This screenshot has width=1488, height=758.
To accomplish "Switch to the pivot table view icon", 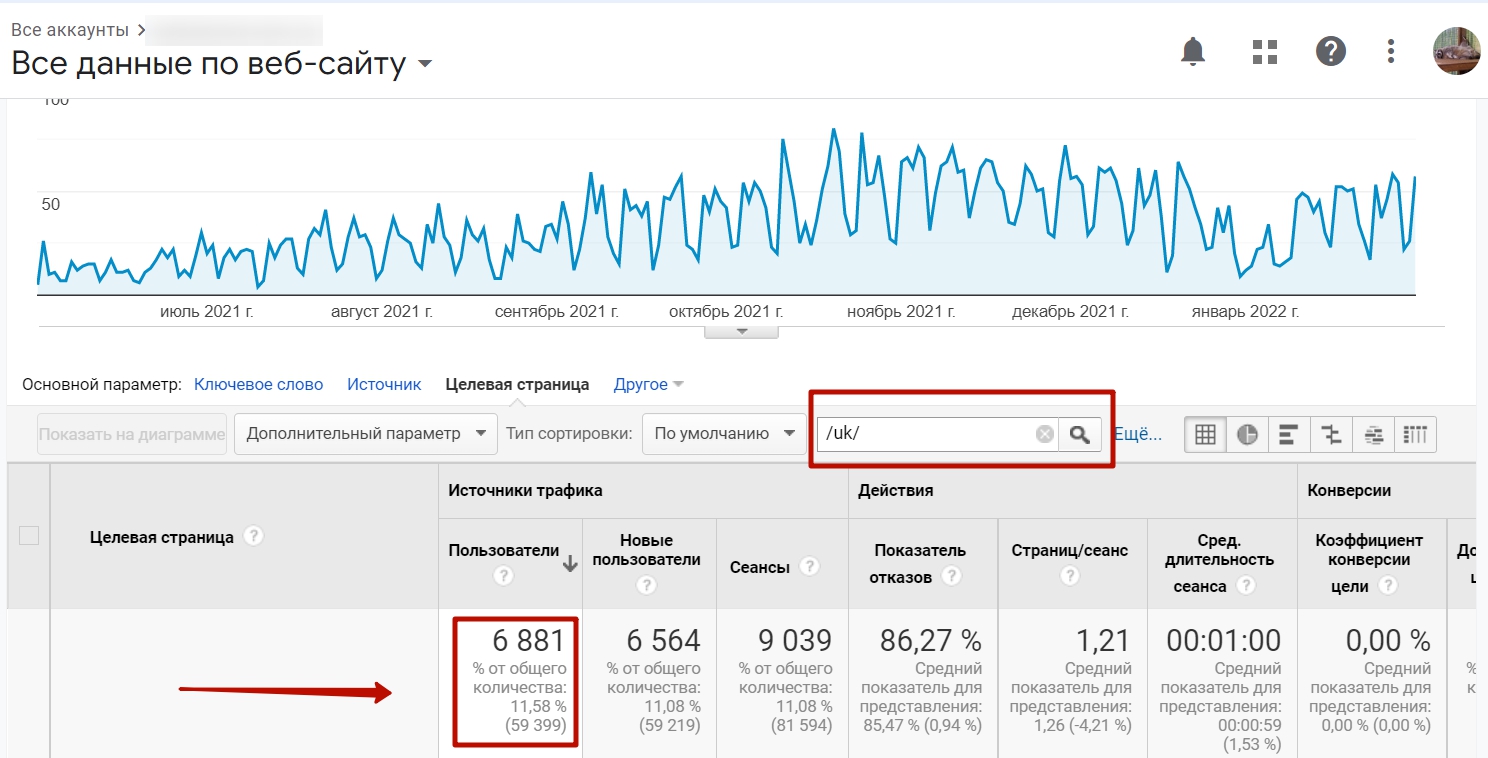I will [x=1414, y=434].
